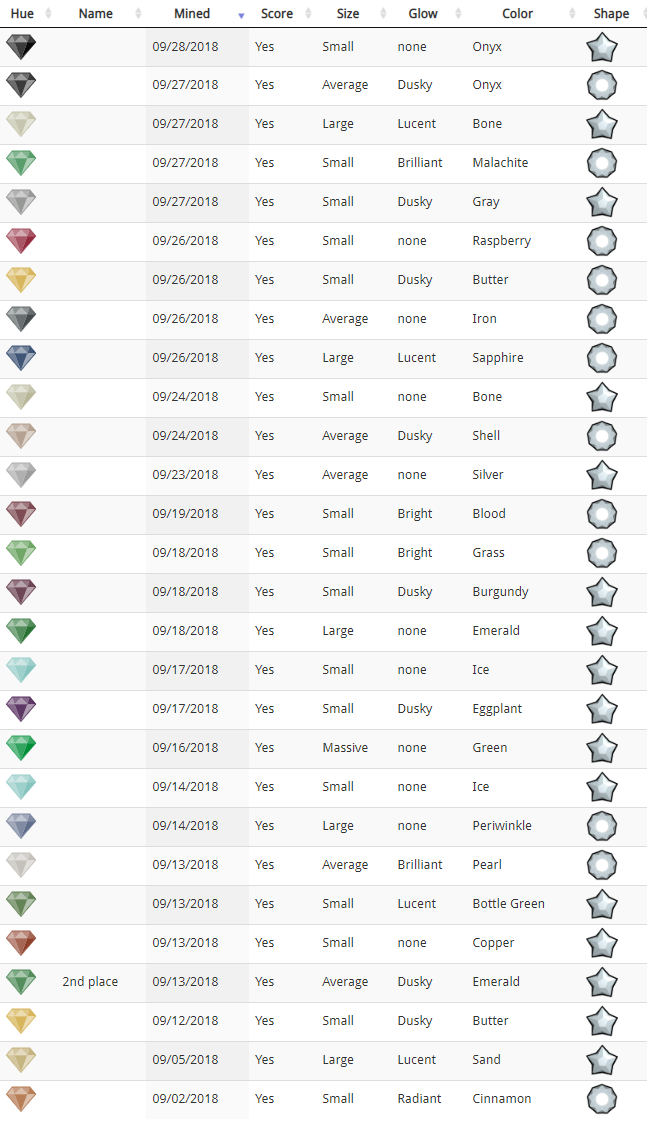Click round shape icon in Pearl row
Viewport: 647px width, 1121px height.
(x=602, y=865)
